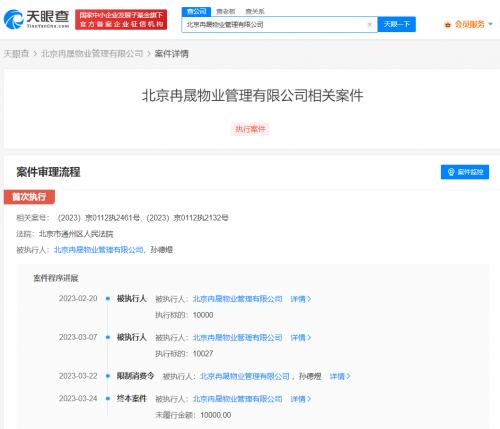Select the court name 北京市通州区人民法院
The width and height of the screenshot is (500, 429).
click(76, 234)
